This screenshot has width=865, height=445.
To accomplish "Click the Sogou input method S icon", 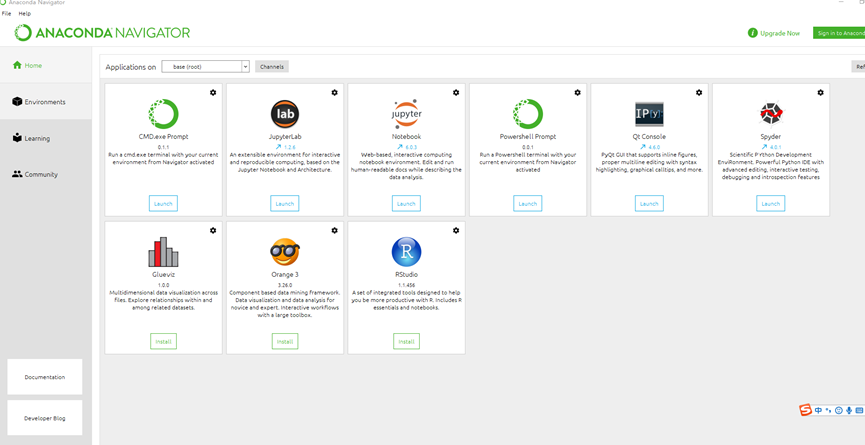I will click(x=806, y=410).
